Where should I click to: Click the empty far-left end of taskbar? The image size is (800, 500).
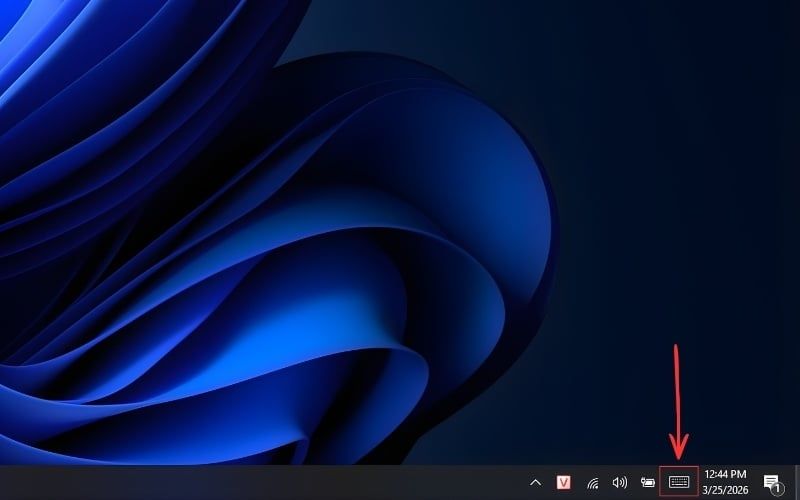(20, 482)
